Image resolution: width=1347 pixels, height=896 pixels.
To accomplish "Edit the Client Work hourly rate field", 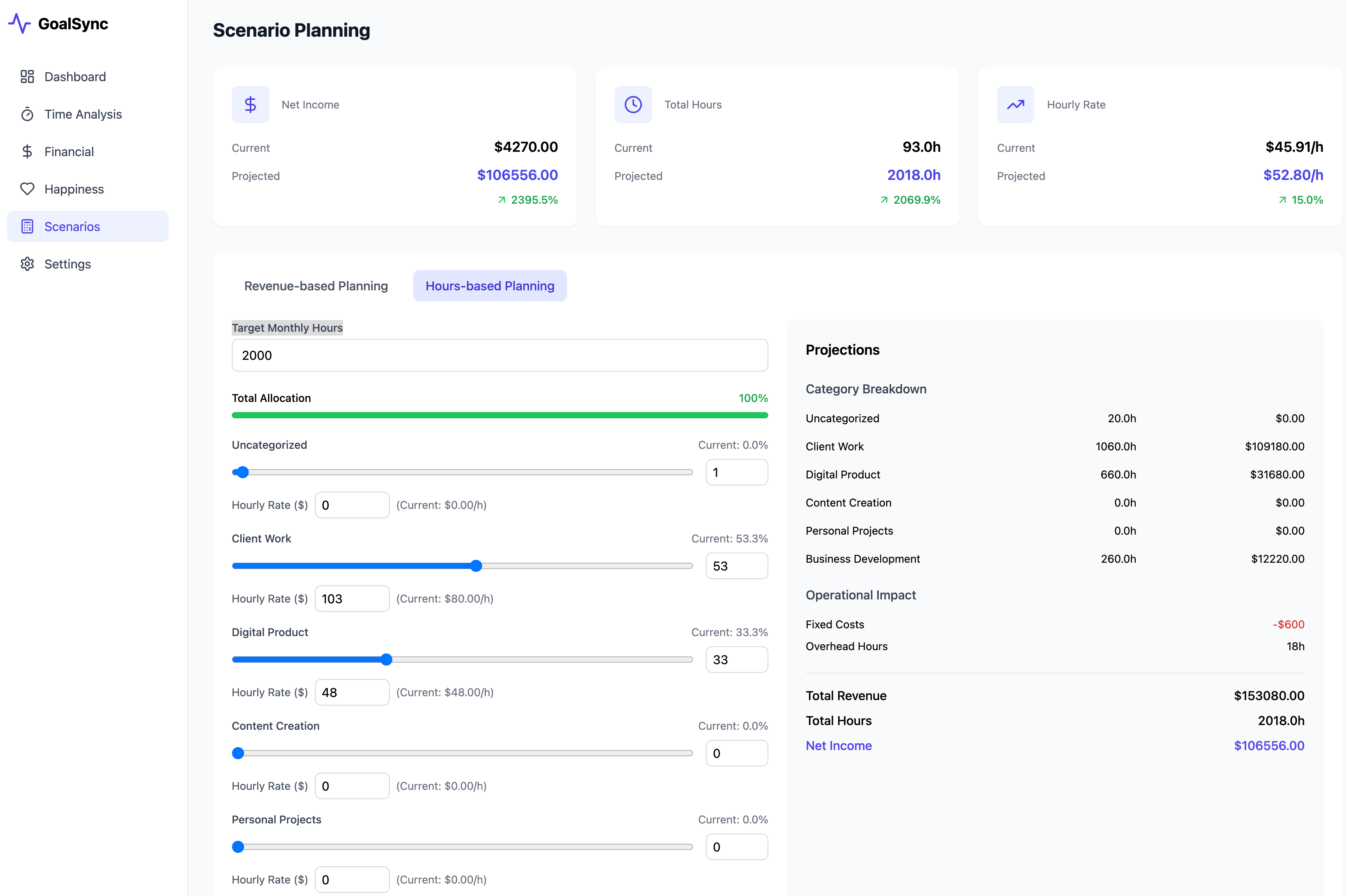I will (x=352, y=599).
